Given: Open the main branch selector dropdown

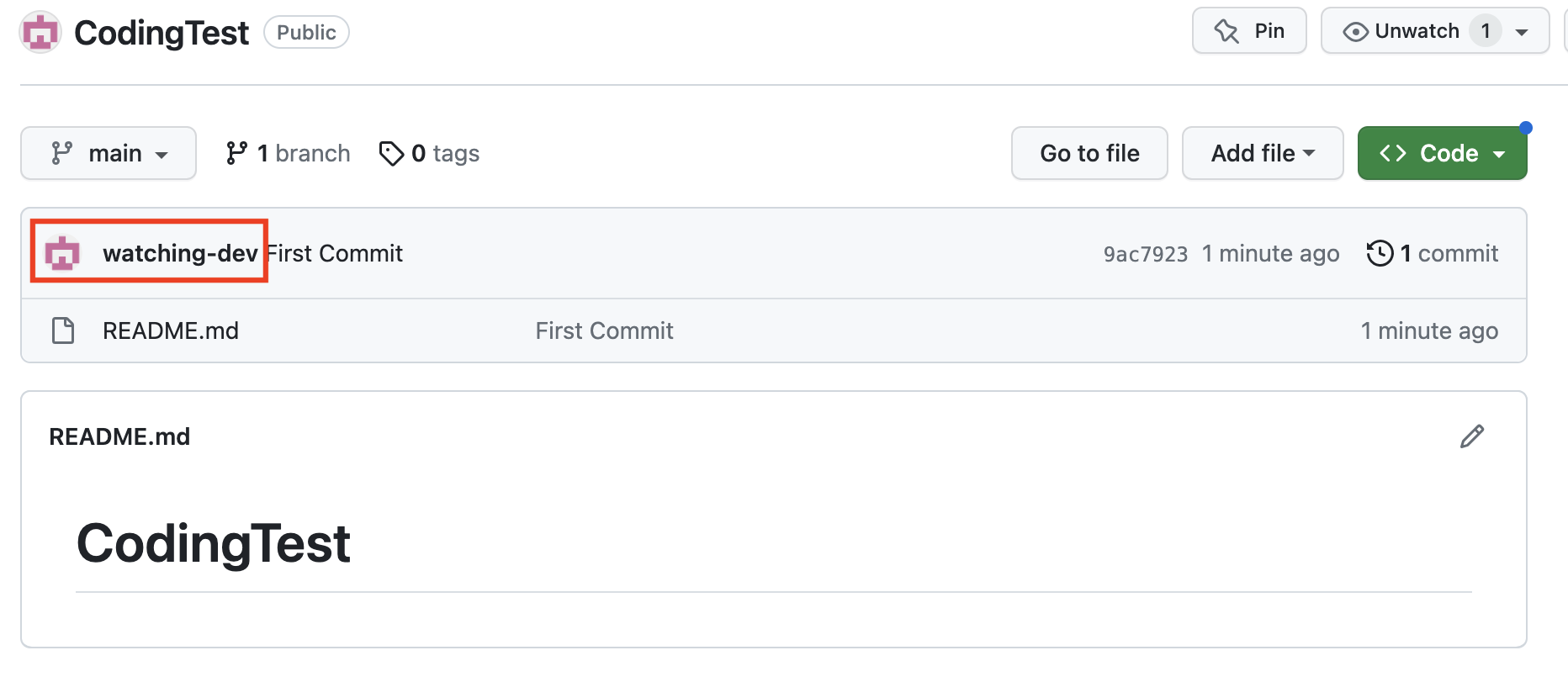Looking at the screenshot, I should click(x=109, y=153).
